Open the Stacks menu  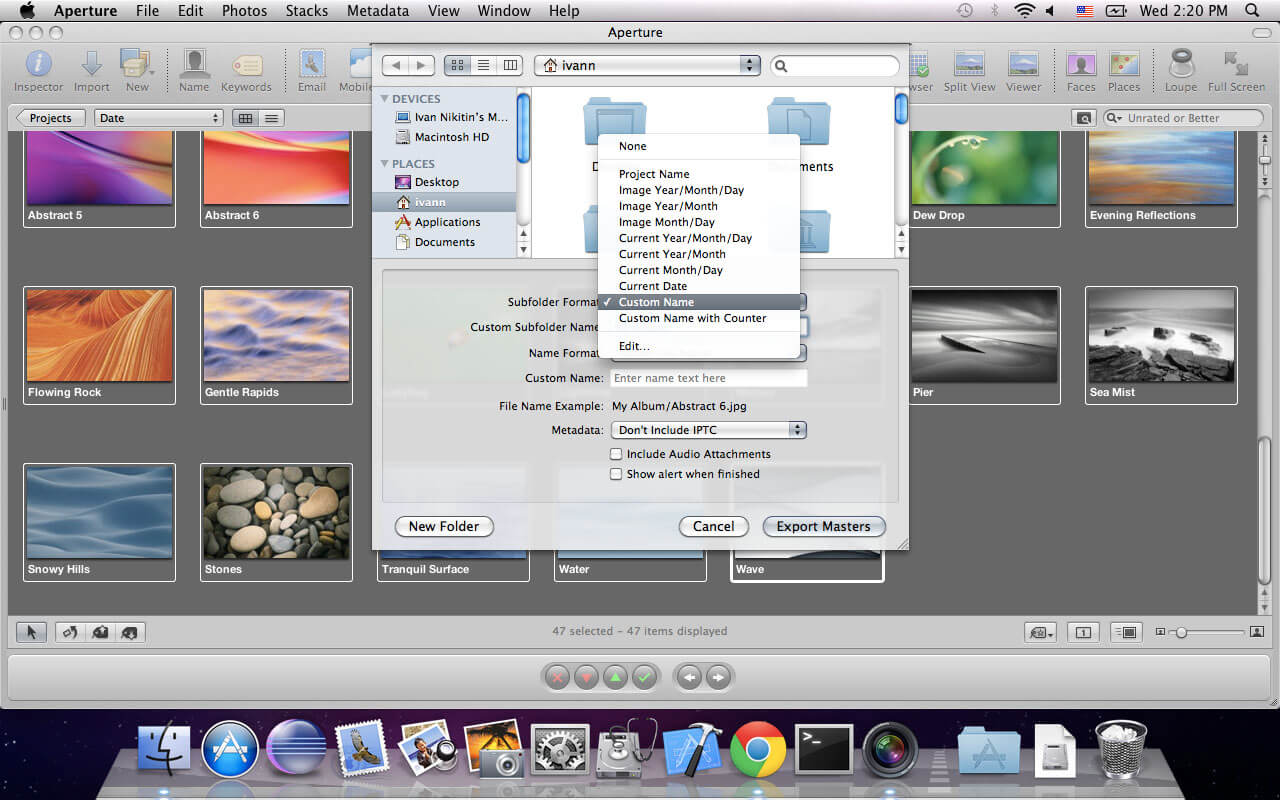point(306,11)
